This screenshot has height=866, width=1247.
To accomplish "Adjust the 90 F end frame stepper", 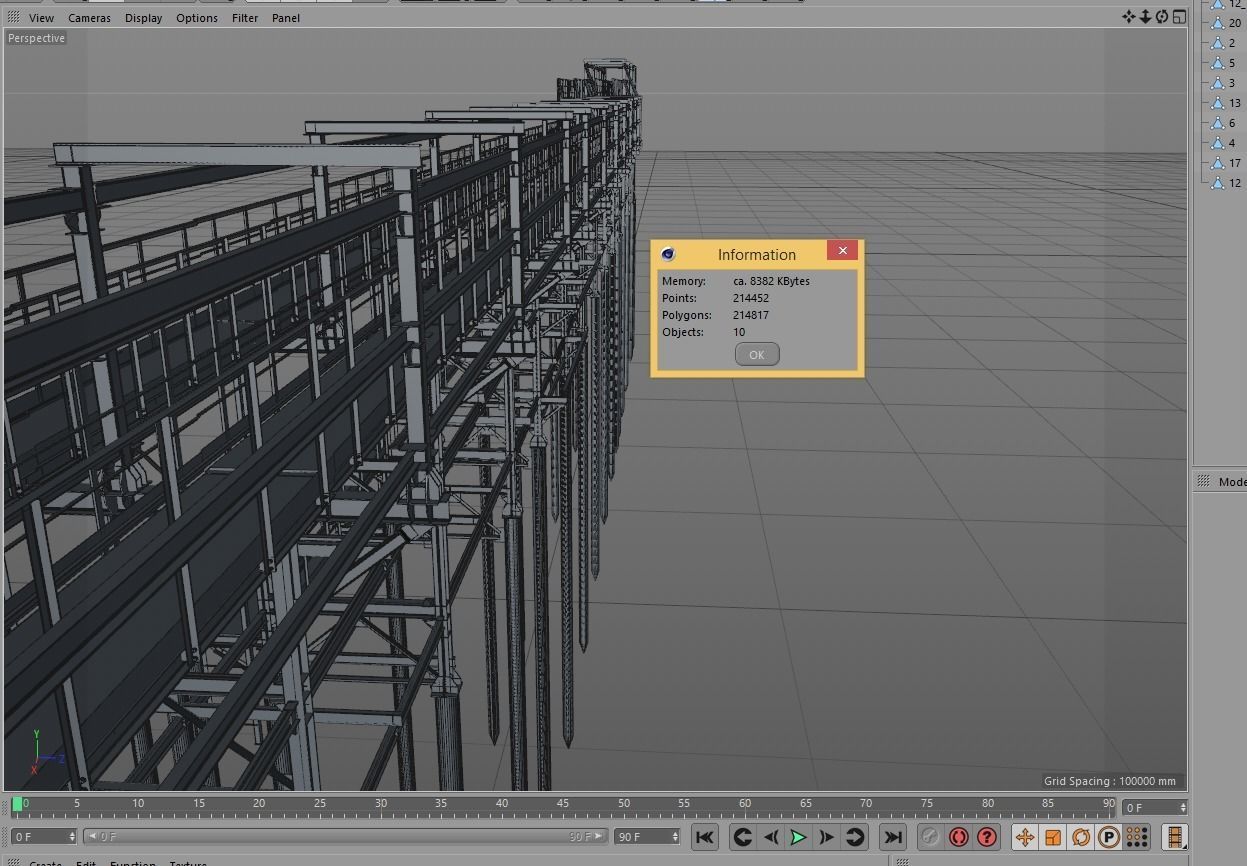I will point(675,836).
